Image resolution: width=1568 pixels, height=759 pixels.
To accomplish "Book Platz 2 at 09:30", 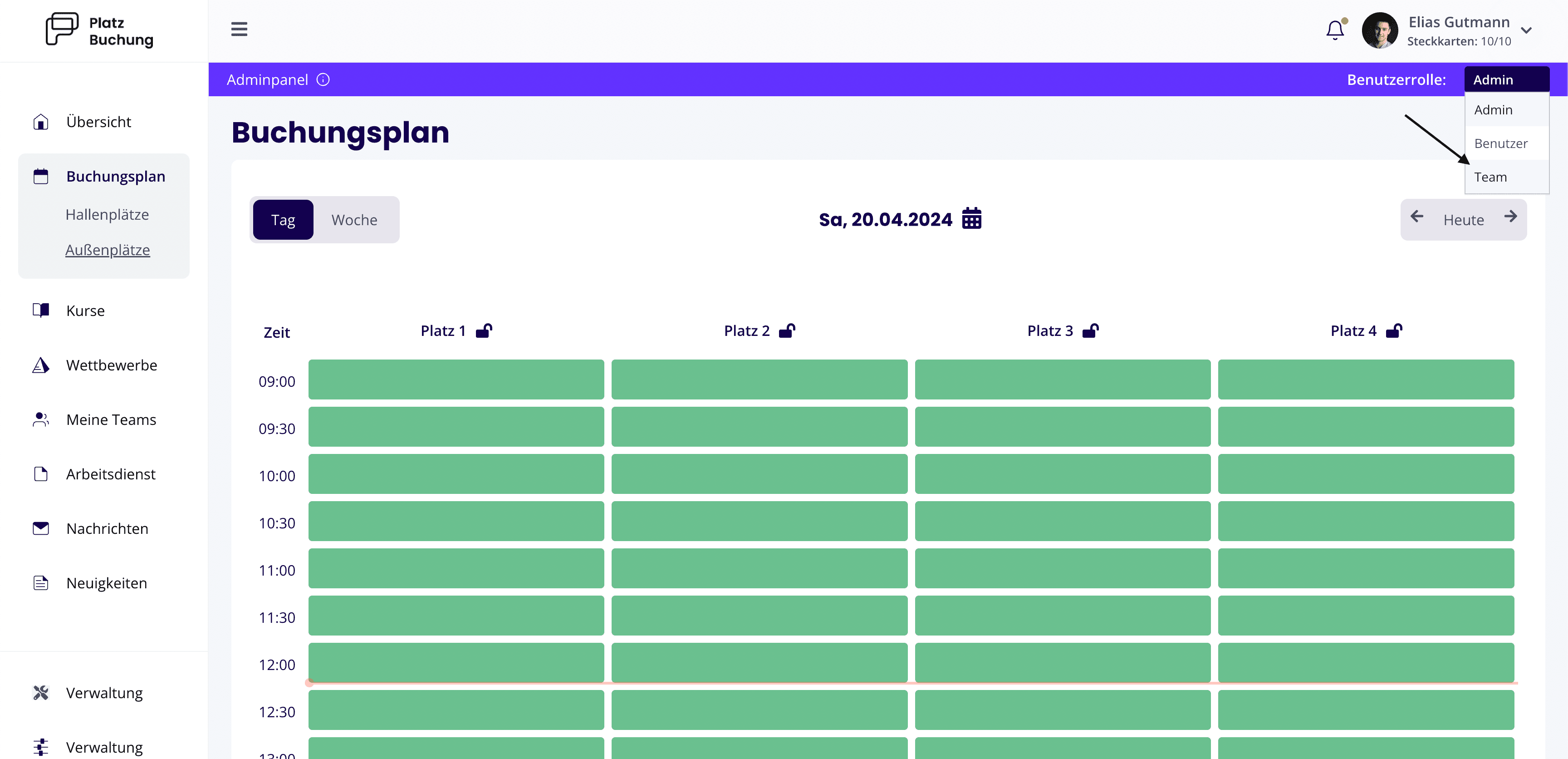I will [x=759, y=426].
